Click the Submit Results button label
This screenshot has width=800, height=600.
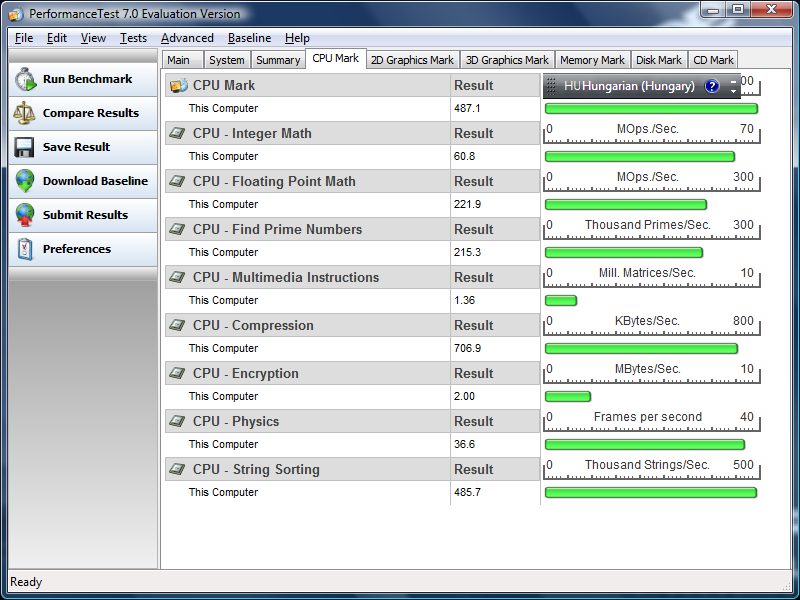pyautogui.click(x=85, y=215)
